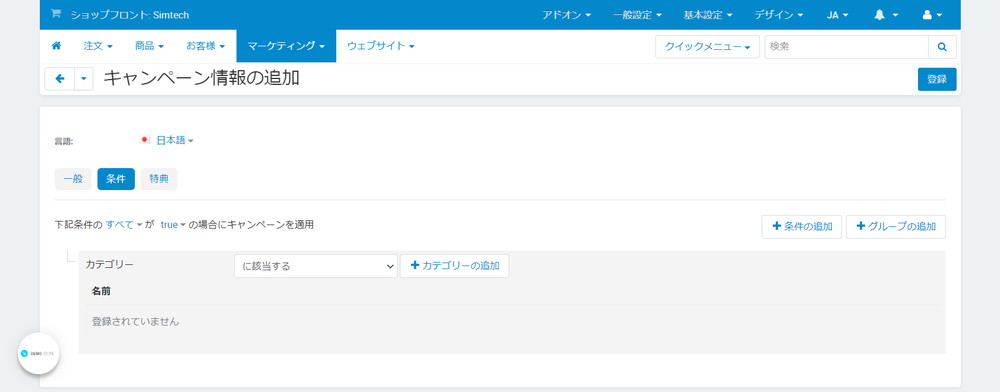This screenshot has width=1000, height=392.
Task: Switch to the 特典 tab
Action: point(159,179)
